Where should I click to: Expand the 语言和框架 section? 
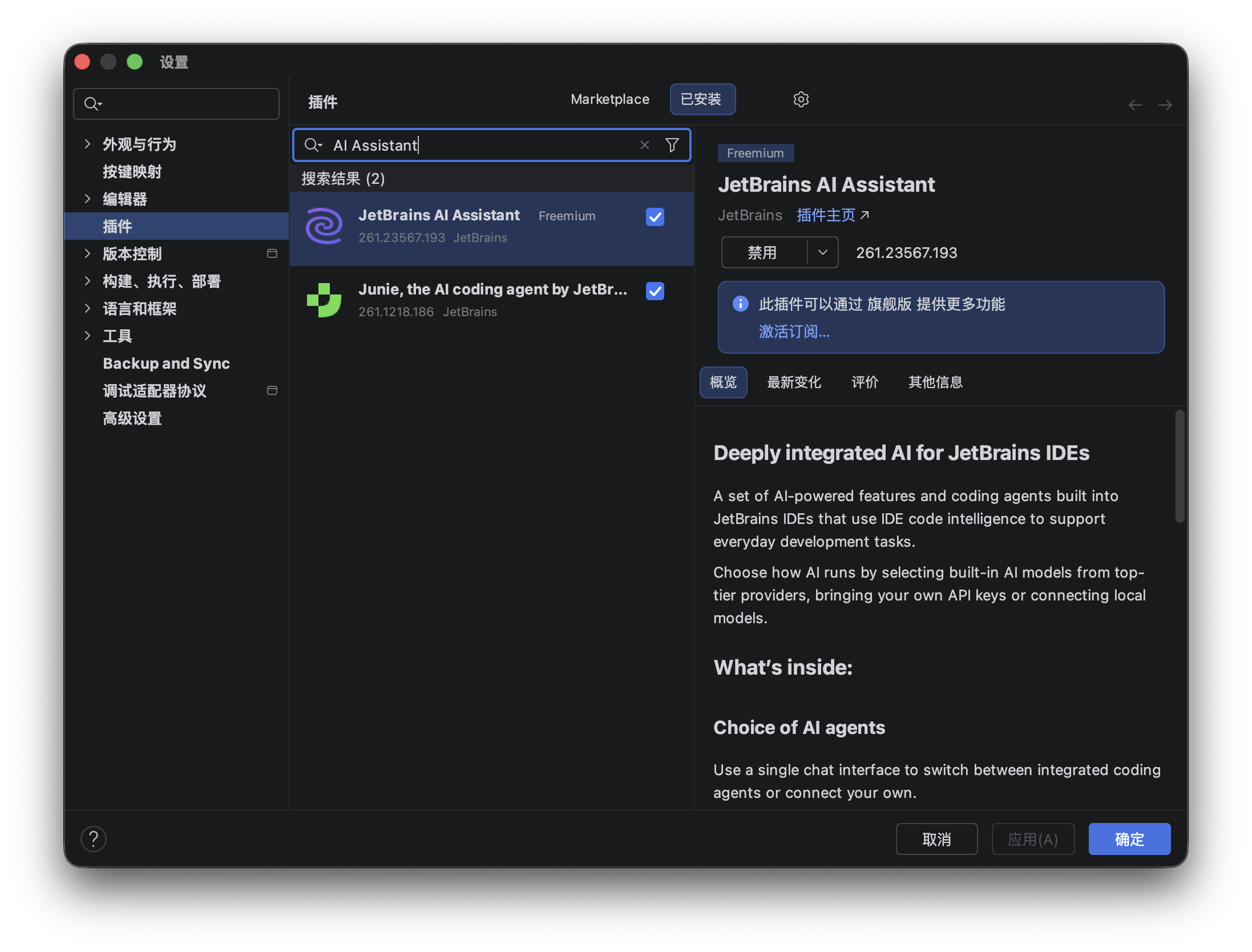coord(87,308)
